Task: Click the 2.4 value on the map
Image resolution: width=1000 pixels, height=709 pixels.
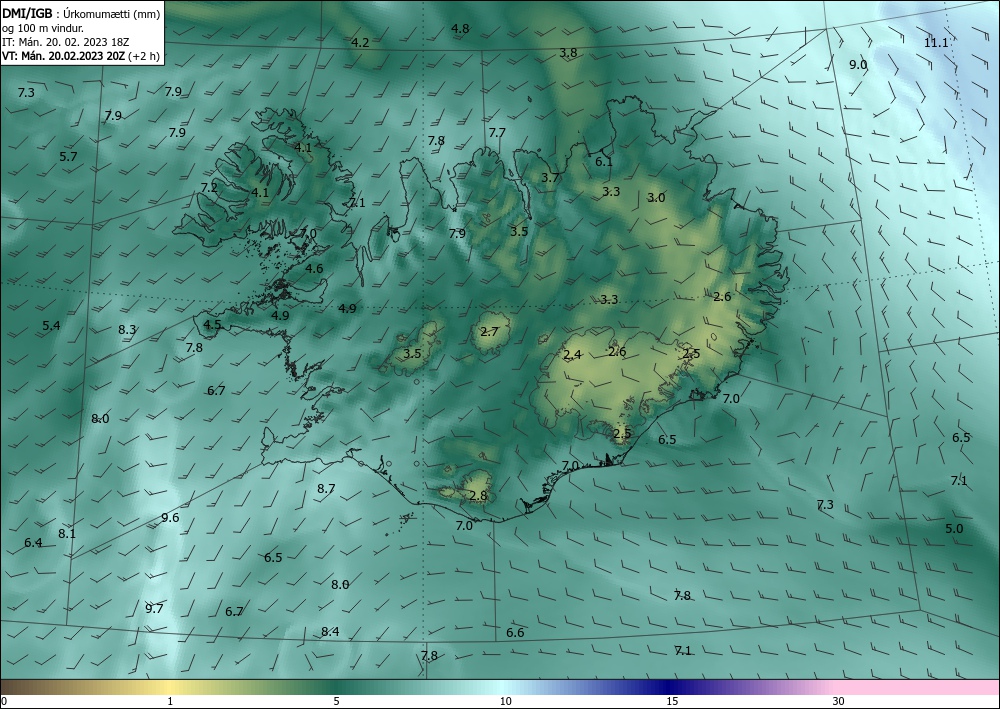Action: [x=572, y=354]
